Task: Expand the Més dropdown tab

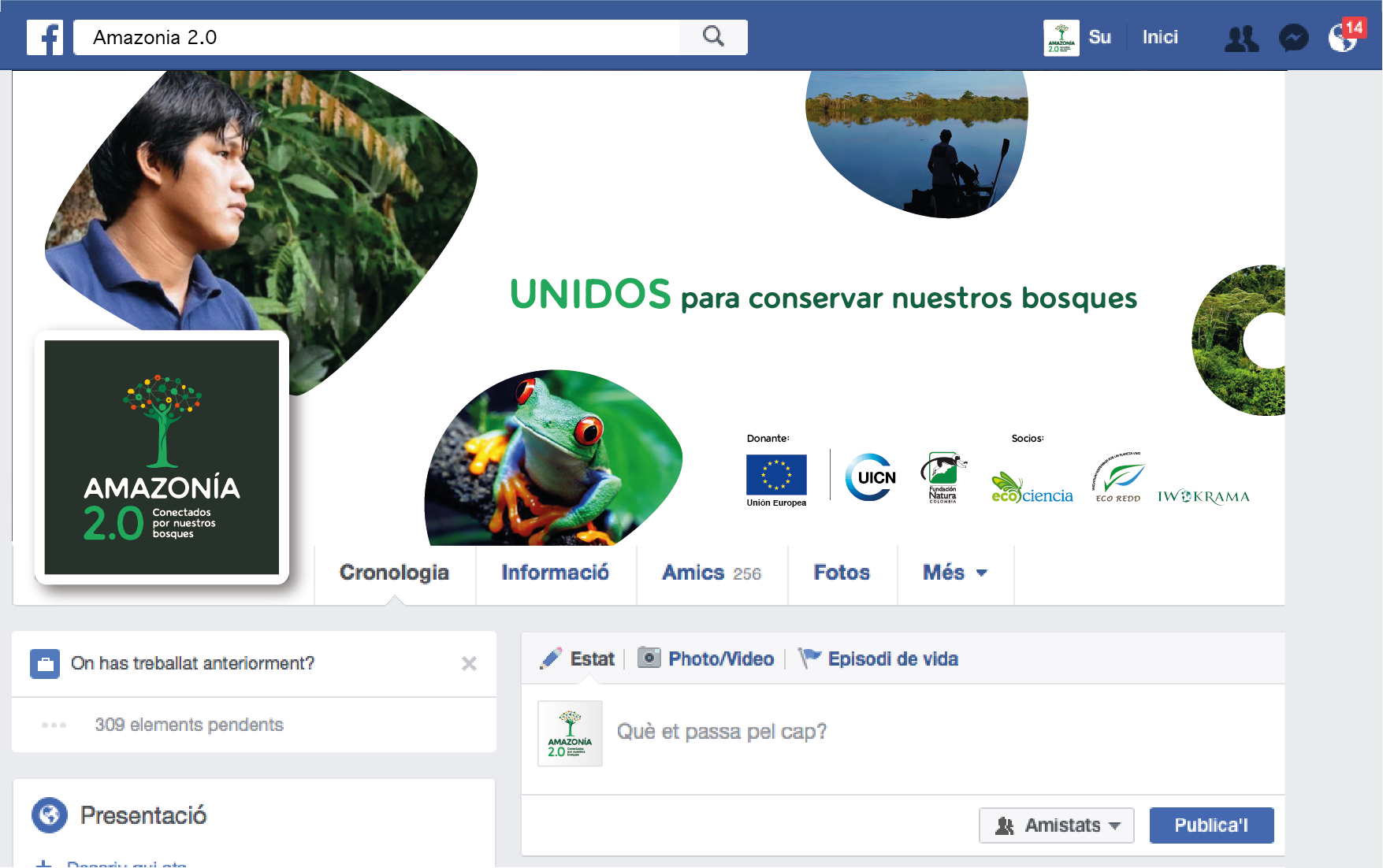Action: coord(955,573)
